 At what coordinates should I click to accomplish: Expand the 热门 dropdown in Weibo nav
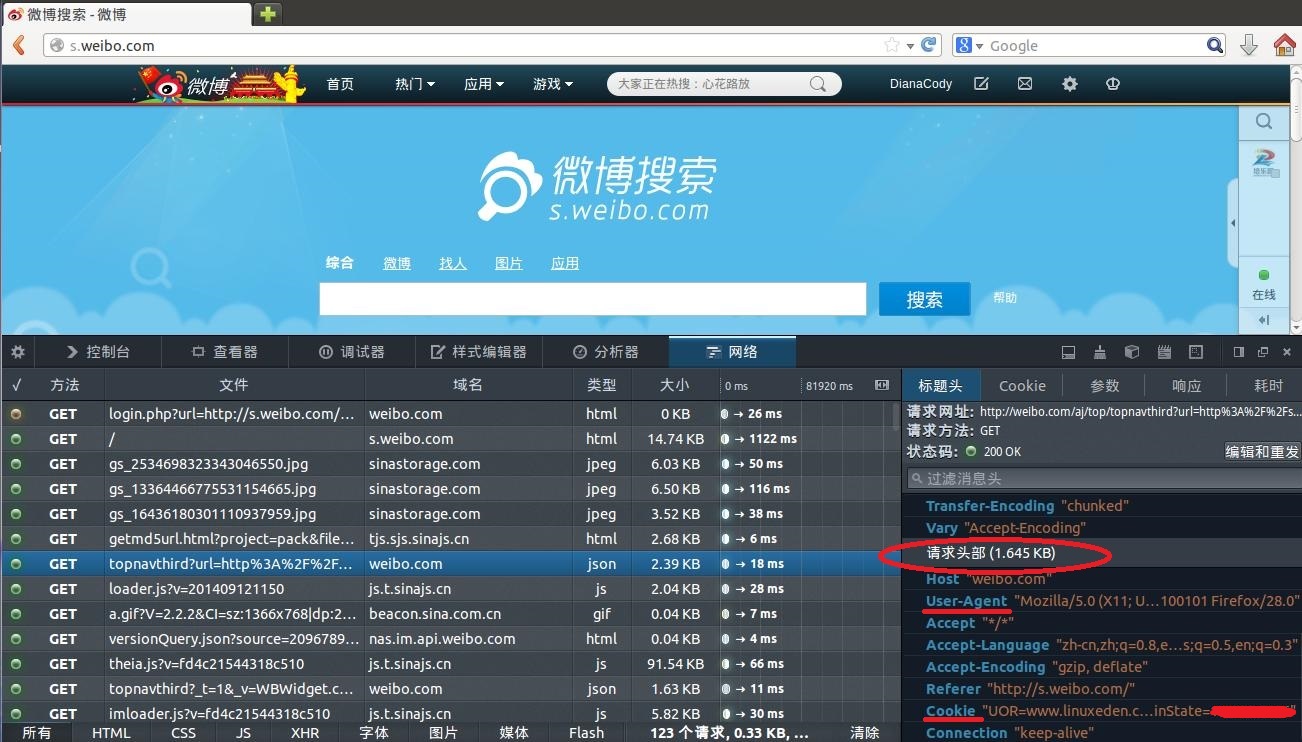click(415, 84)
